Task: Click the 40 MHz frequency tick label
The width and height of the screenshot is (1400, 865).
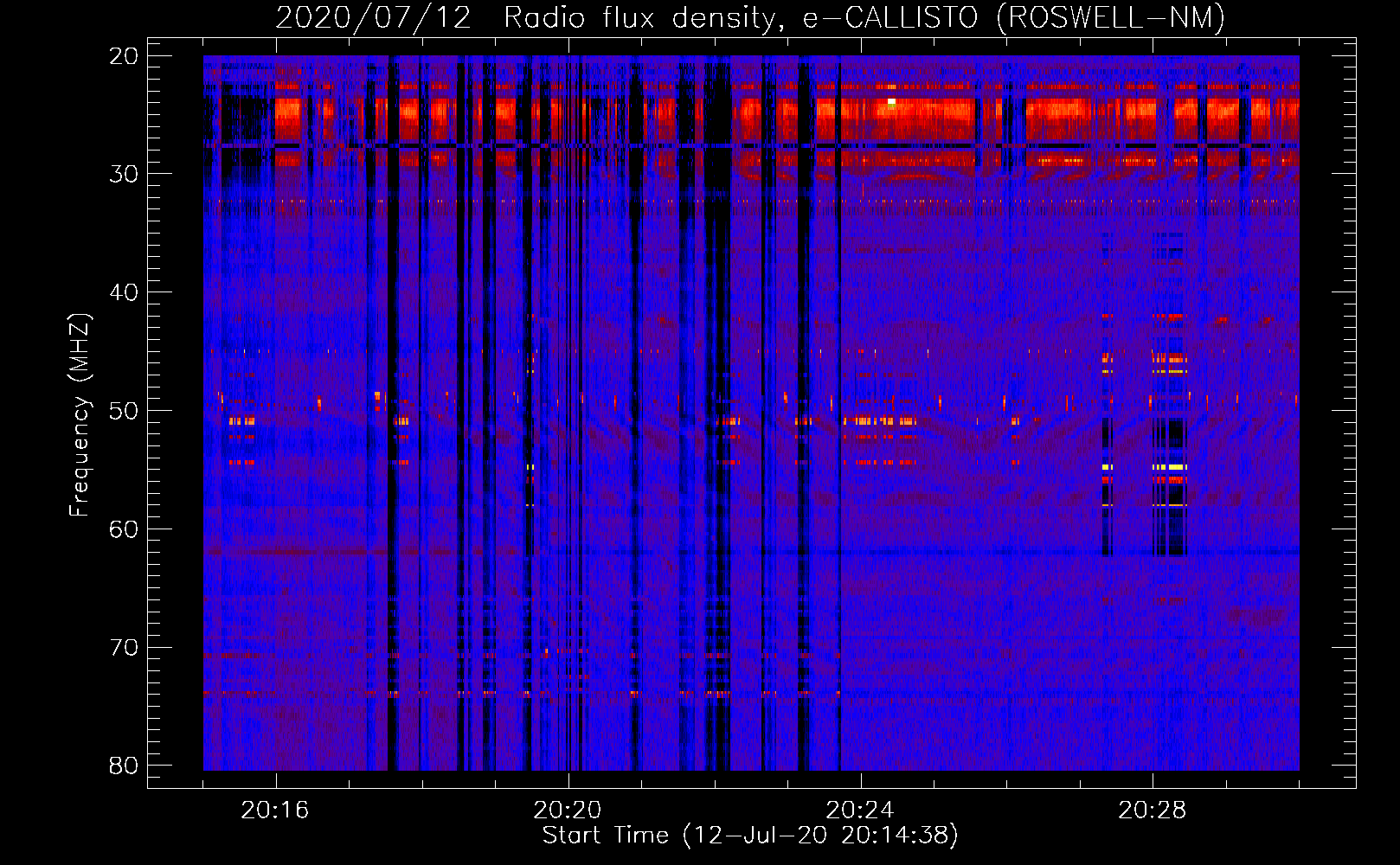Action: click(125, 292)
